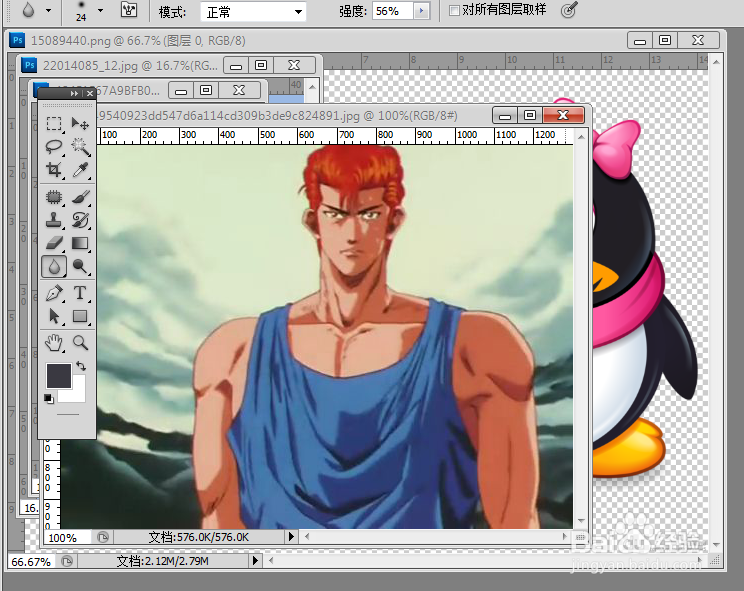
Task: Select the Brush tool
Action: click(80, 196)
